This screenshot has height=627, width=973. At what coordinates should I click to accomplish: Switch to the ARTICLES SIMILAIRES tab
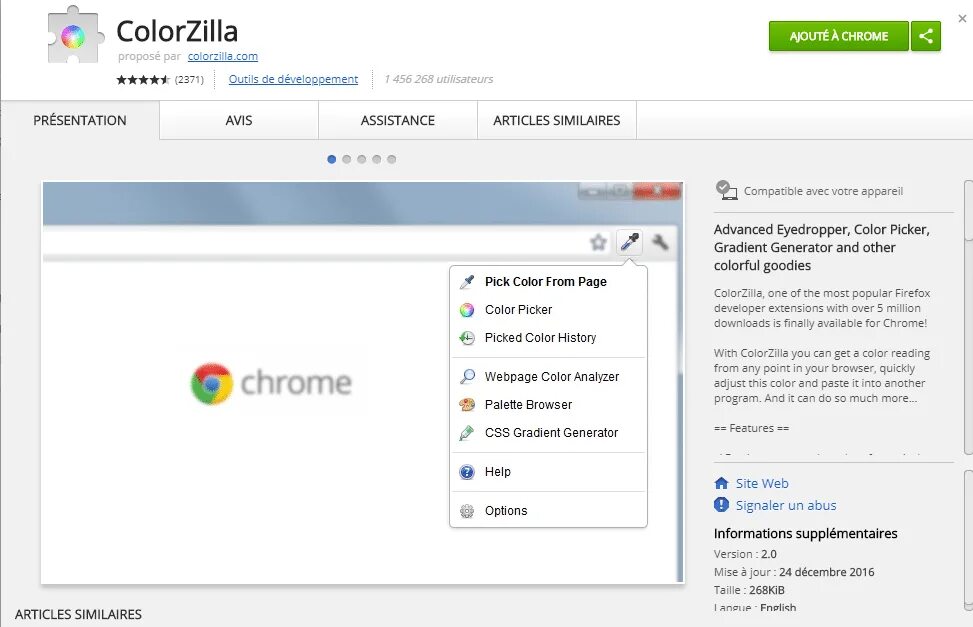tap(557, 120)
